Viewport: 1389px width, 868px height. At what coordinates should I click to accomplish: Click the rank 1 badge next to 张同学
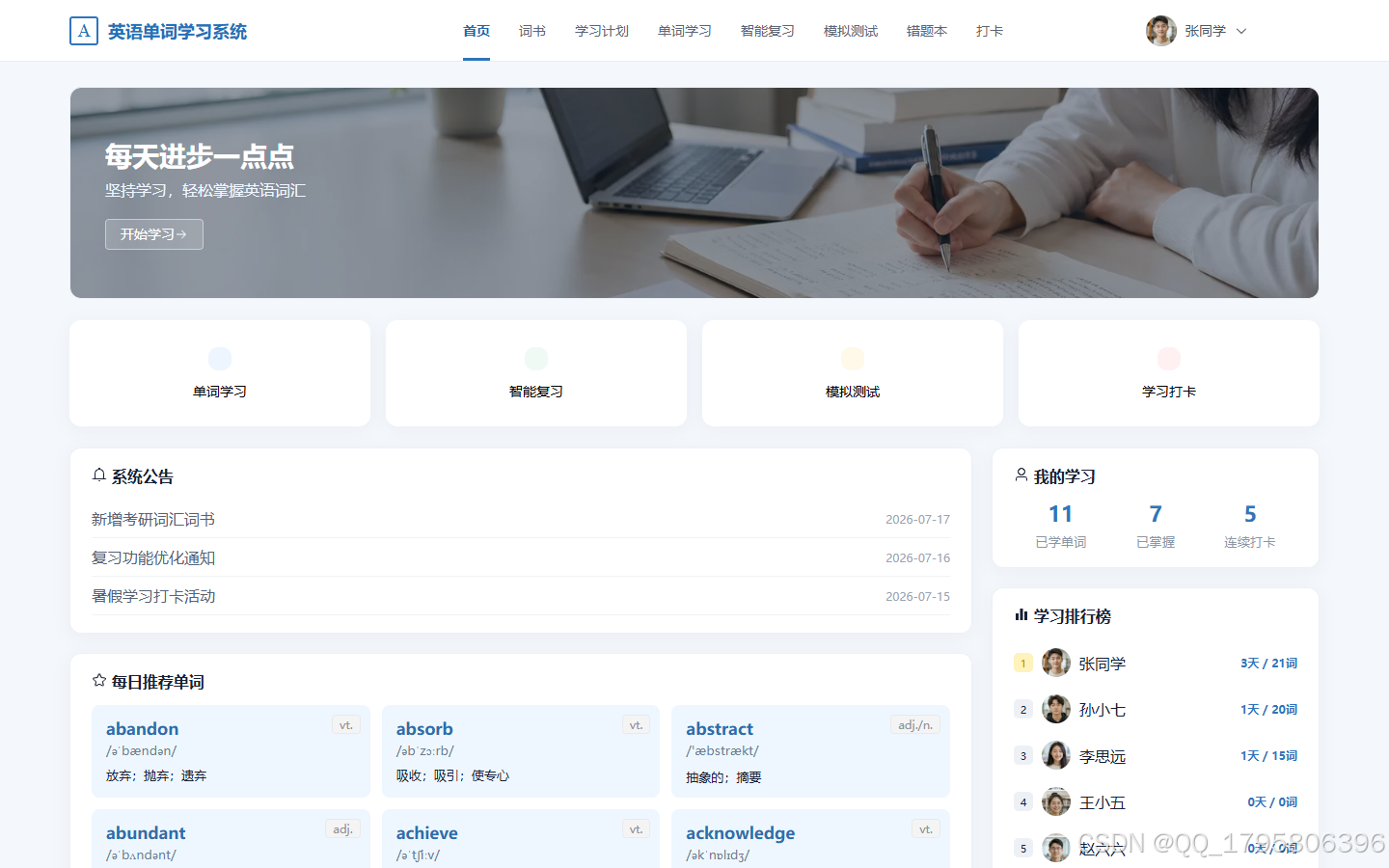[x=1023, y=664]
